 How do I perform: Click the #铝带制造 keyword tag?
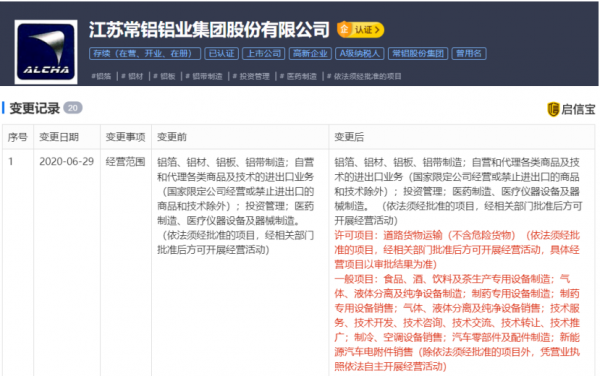click(204, 77)
